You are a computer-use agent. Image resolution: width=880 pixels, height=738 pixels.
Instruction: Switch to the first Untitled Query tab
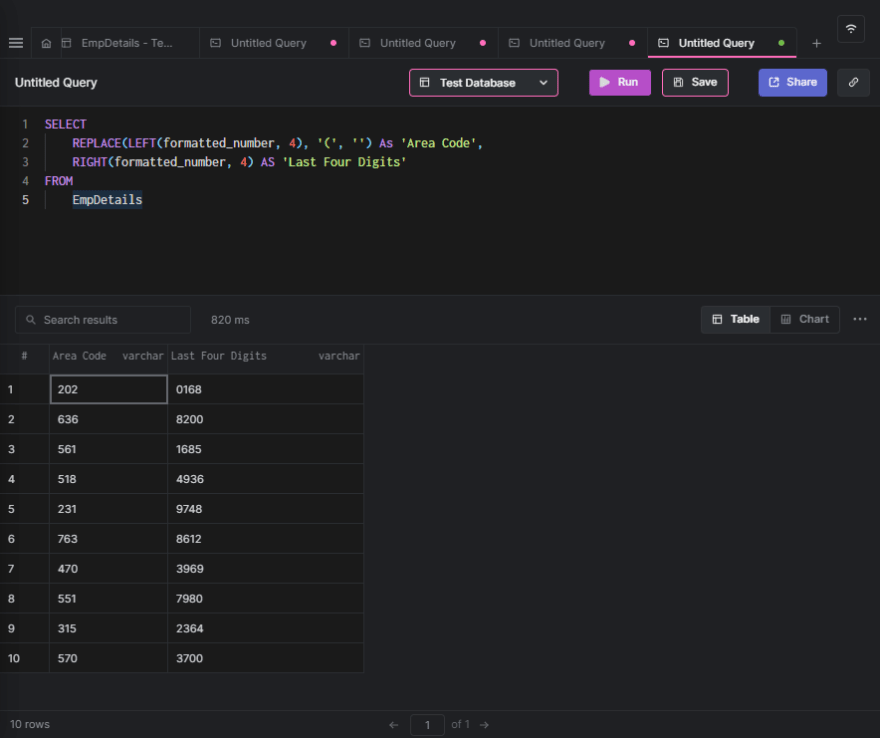click(x=274, y=43)
